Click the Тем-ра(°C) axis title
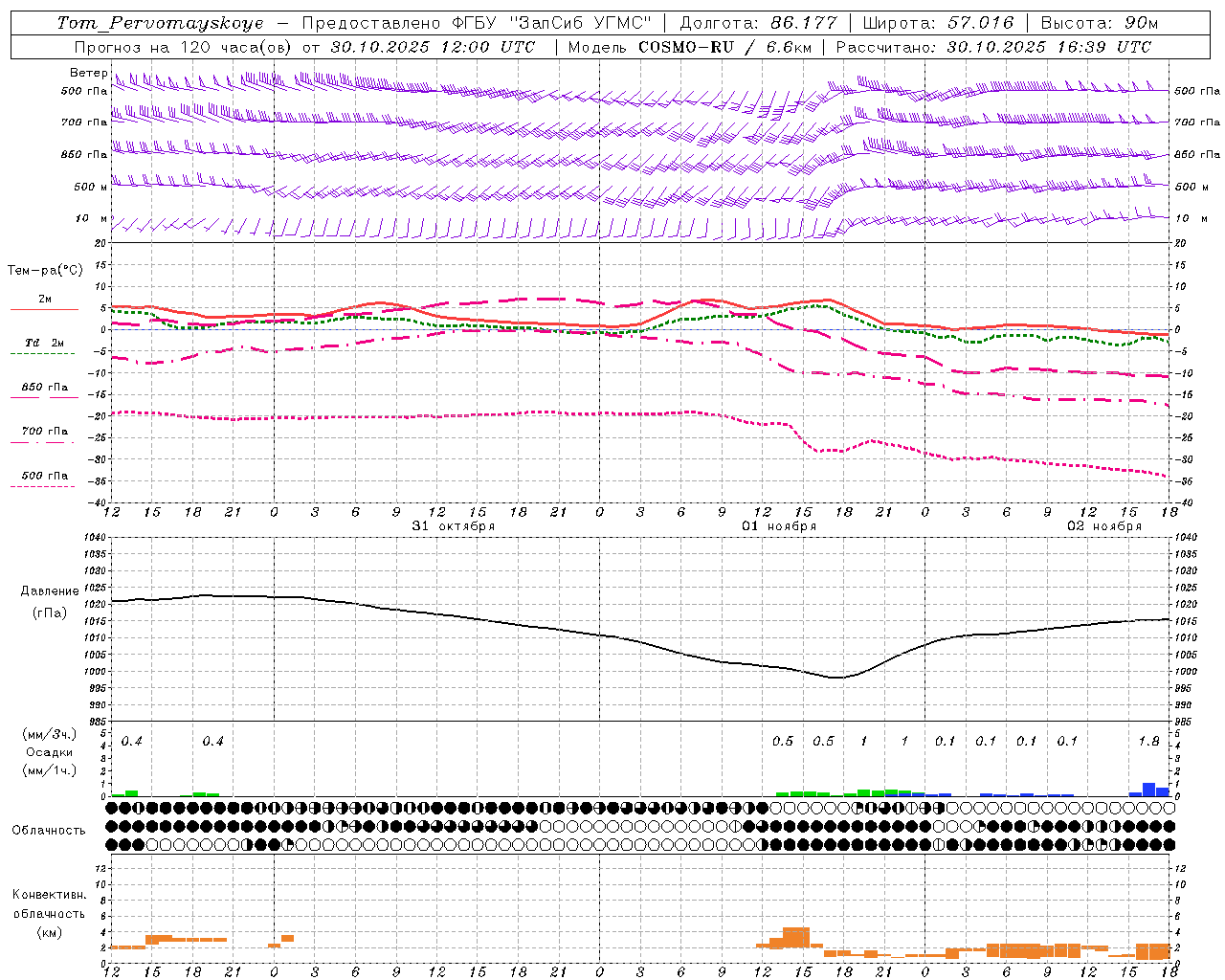Image resolution: width=1225 pixels, height=980 pixels. (45, 271)
